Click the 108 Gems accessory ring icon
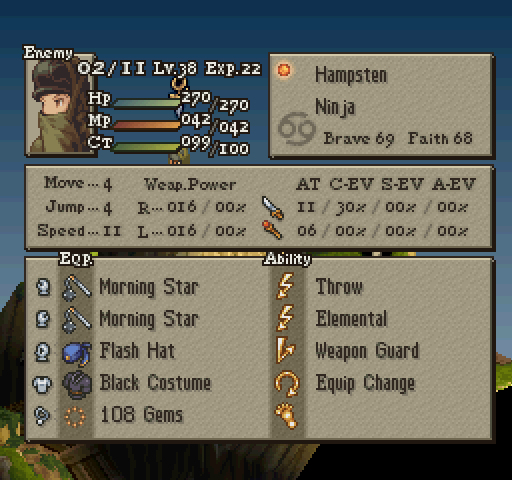Viewport: 512px width, 480px height. tap(75, 417)
